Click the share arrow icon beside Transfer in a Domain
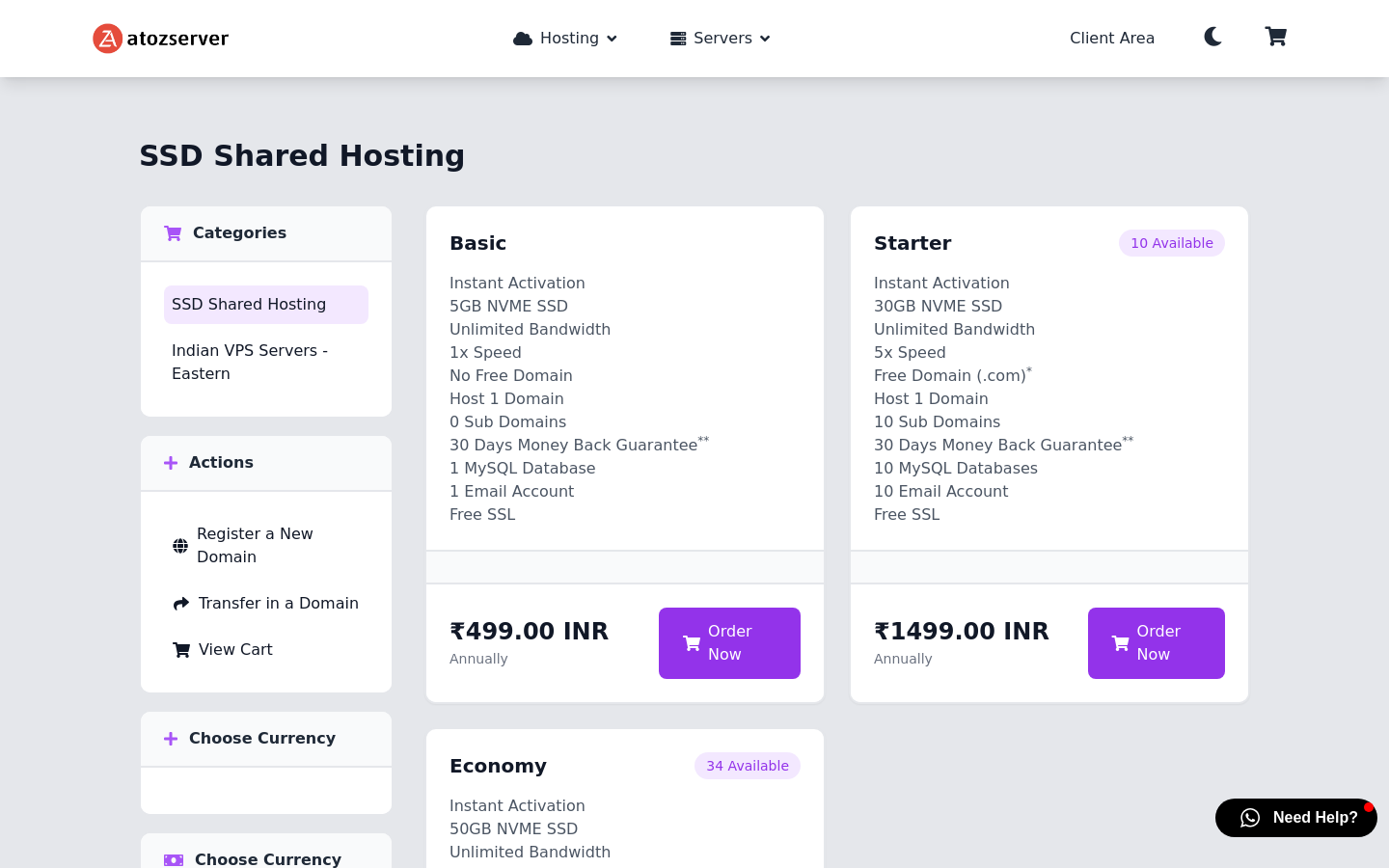Screen dimensions: 1389x868 point(181,604)
